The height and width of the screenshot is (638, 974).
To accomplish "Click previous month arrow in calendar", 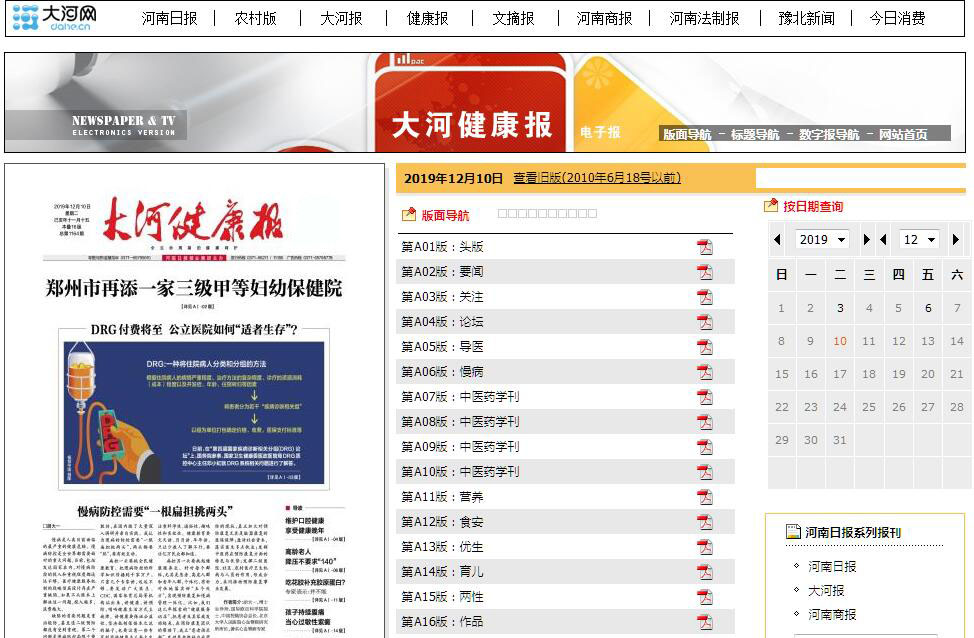I will 883,240.
